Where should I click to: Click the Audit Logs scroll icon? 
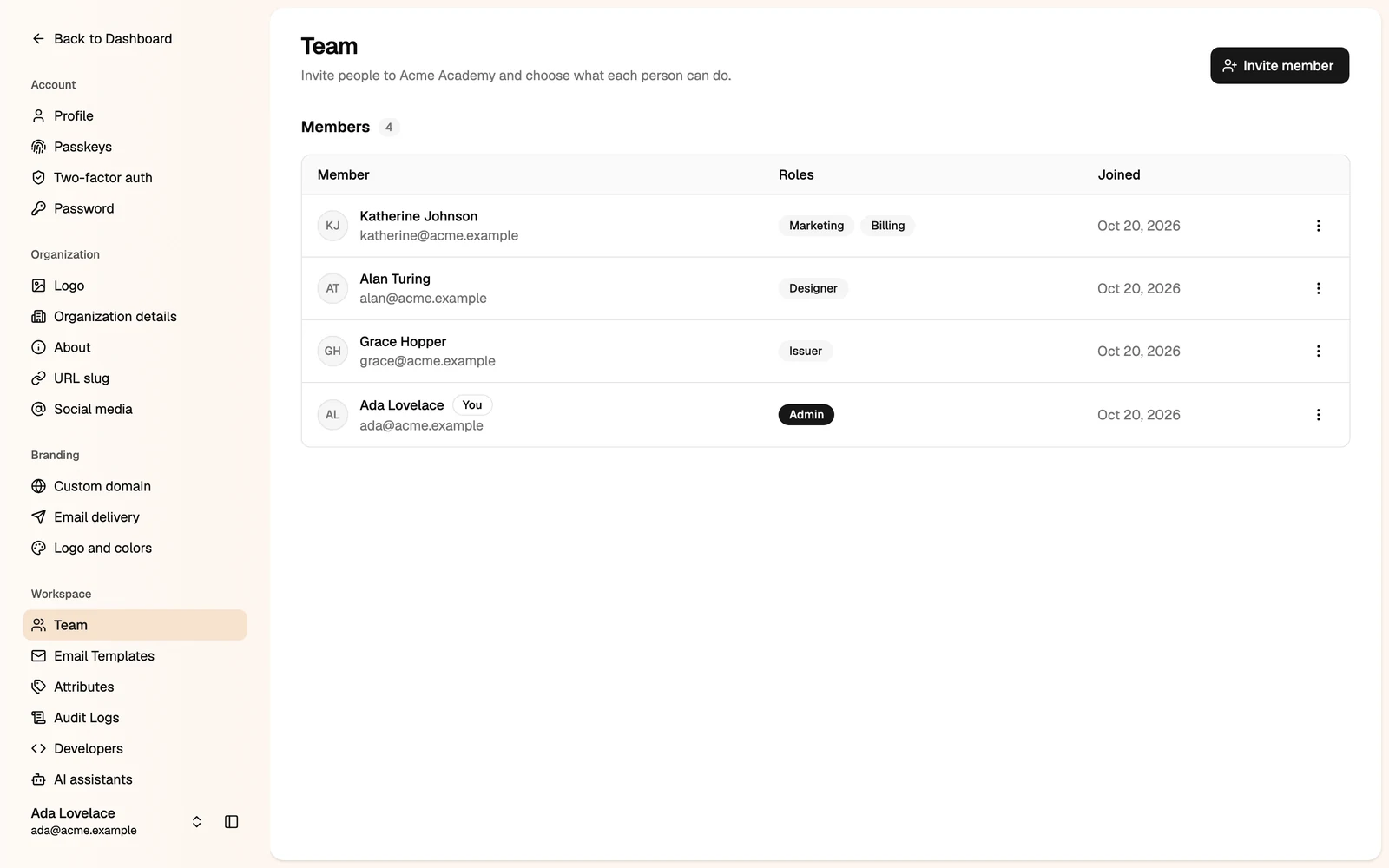click(38, 717)
